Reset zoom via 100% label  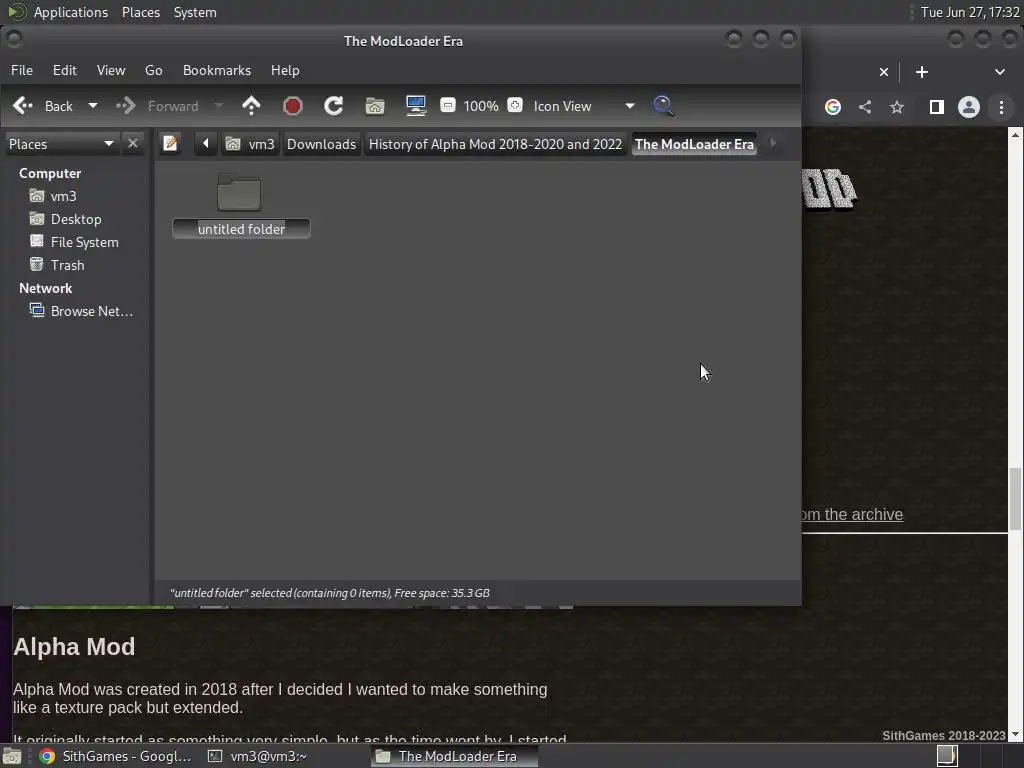tap(481, 106)
